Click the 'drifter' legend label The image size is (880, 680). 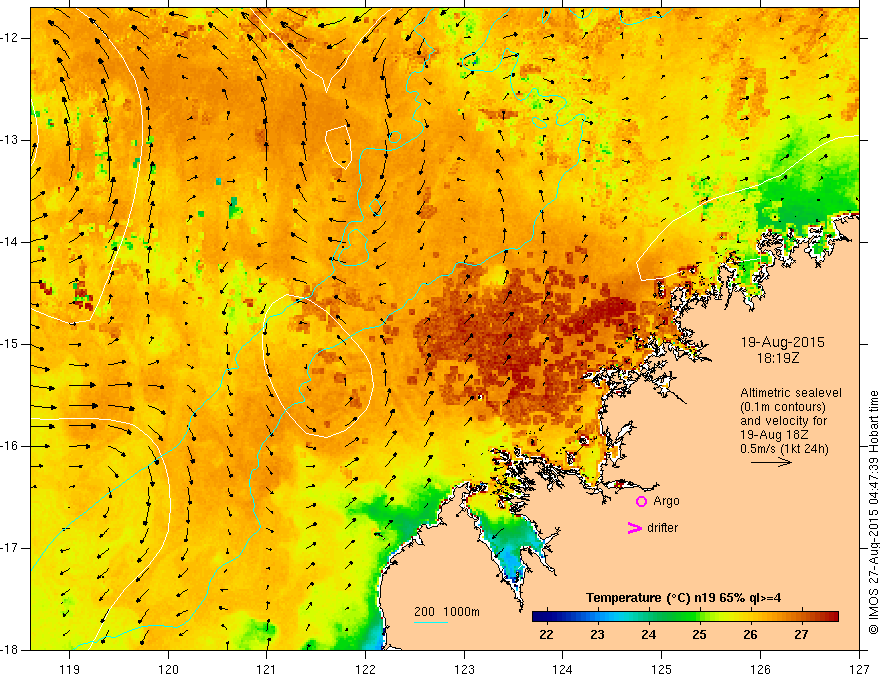[x=662, y=528]
